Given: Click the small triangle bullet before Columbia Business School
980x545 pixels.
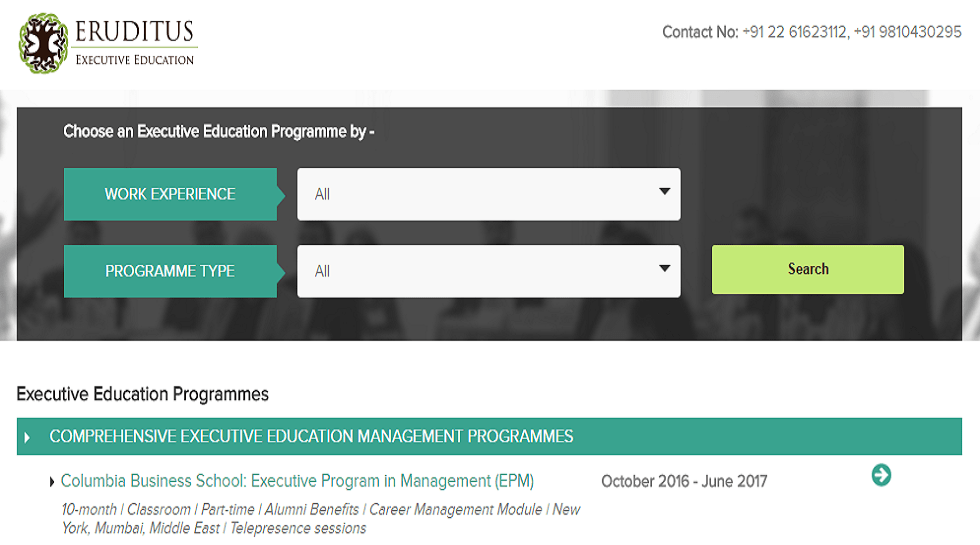Looking at the screenshot, I should (x=52, y=482).
